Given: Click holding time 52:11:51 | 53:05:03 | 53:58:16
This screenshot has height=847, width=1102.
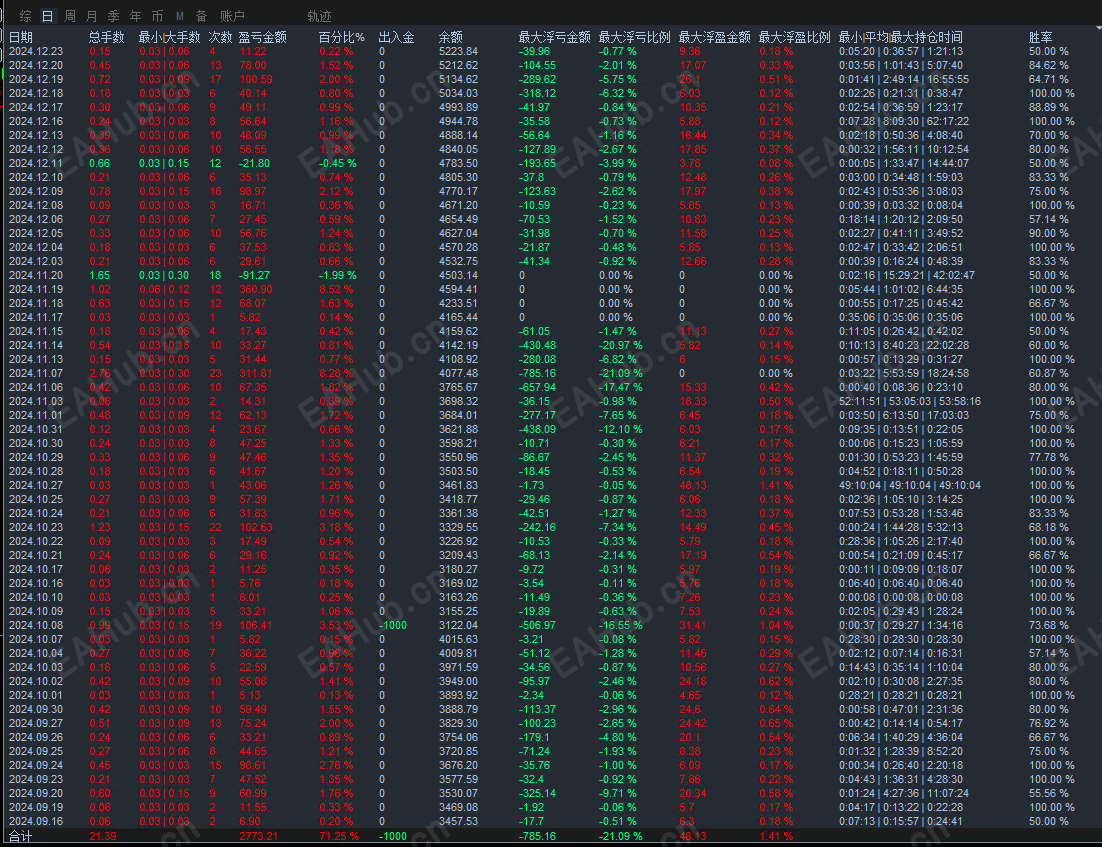Looking at the screenshot, I should click(x=909, y=401).
